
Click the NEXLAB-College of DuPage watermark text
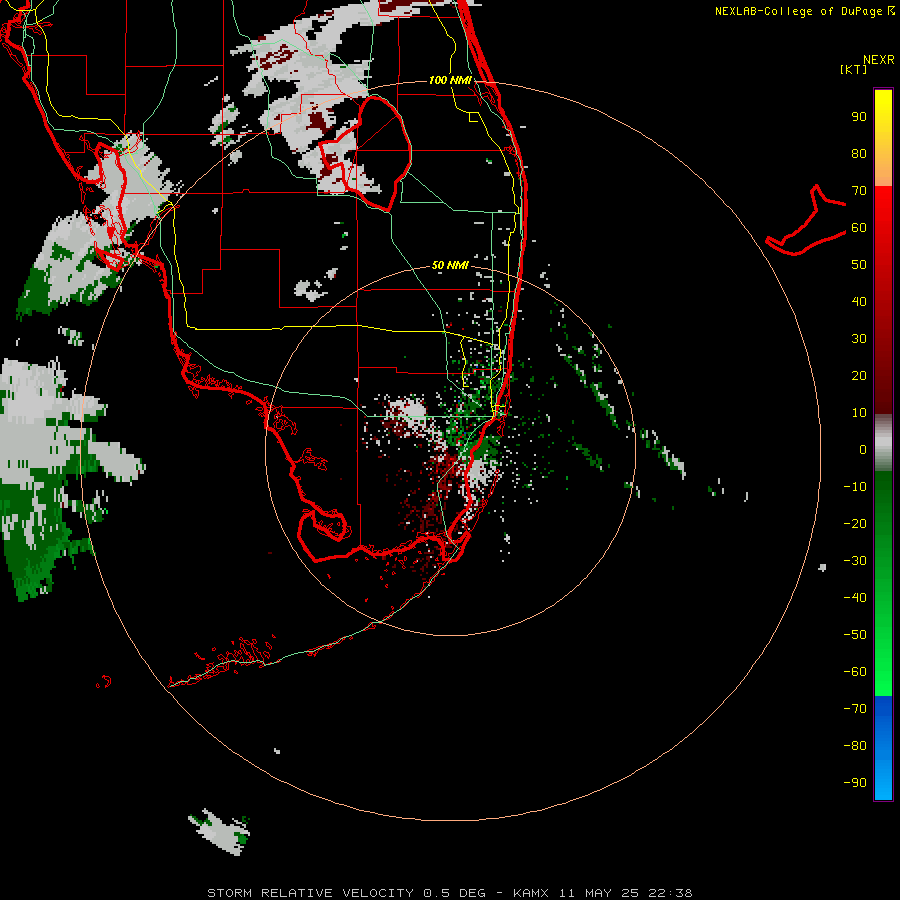[x=804, y=11]
